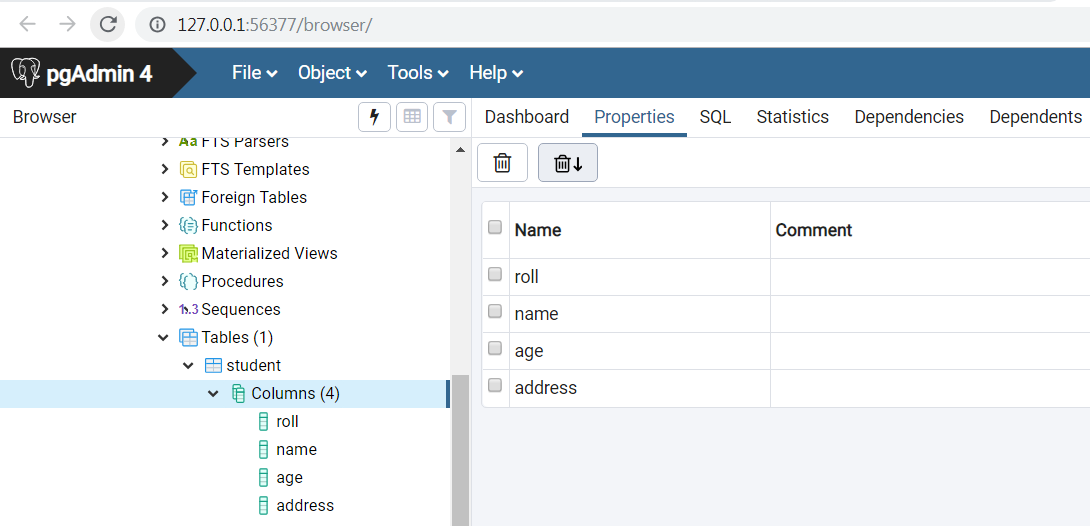Viewport: 1090px width, 526px height.
Task: Click the address column icon in tree
Action: tap(263, 505)
